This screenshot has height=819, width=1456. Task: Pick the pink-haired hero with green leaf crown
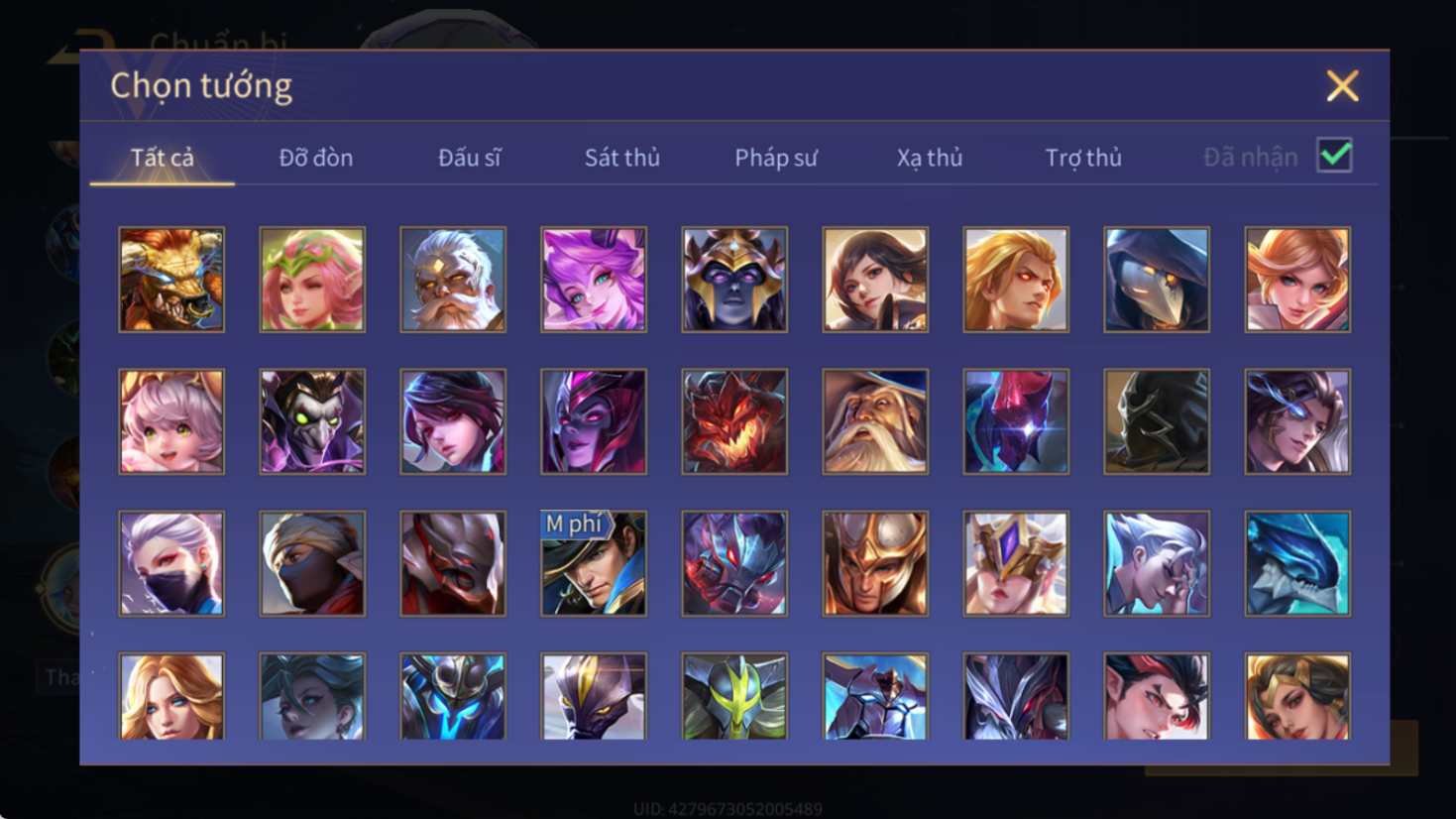click(312, 280)
